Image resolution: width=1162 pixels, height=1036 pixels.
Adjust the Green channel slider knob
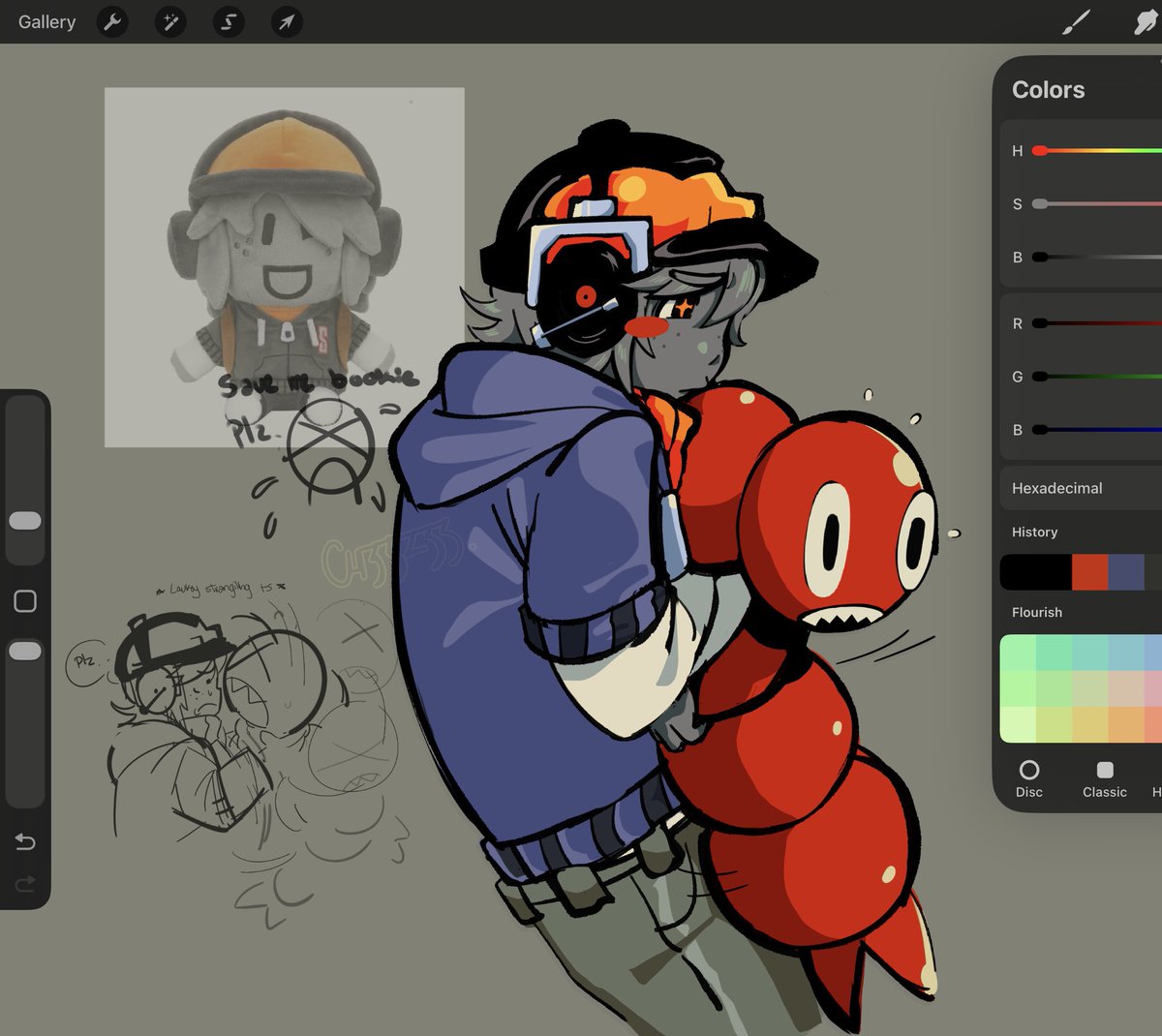(1040, 376)
